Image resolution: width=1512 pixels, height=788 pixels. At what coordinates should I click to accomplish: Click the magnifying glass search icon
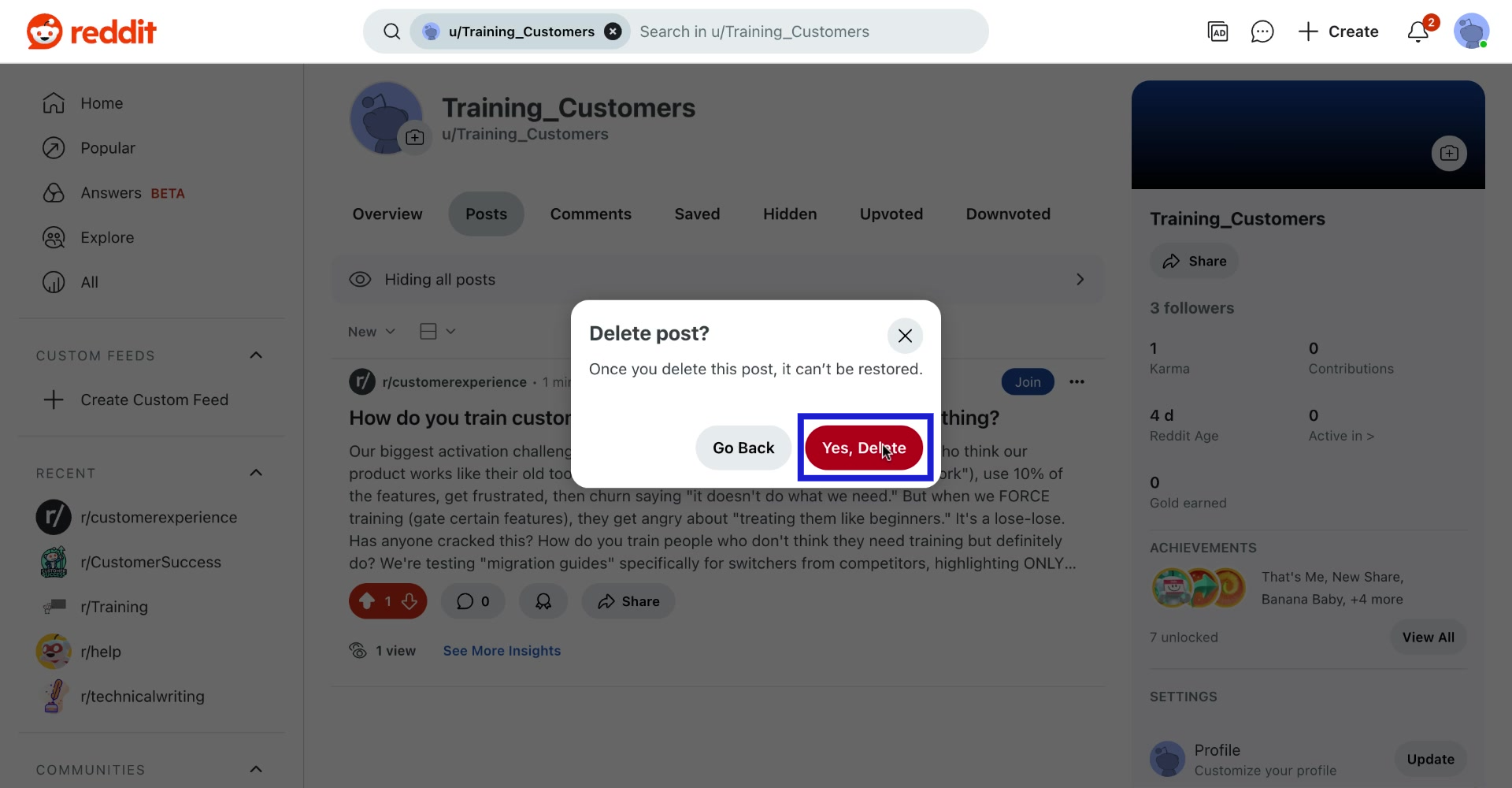point(392,32)
